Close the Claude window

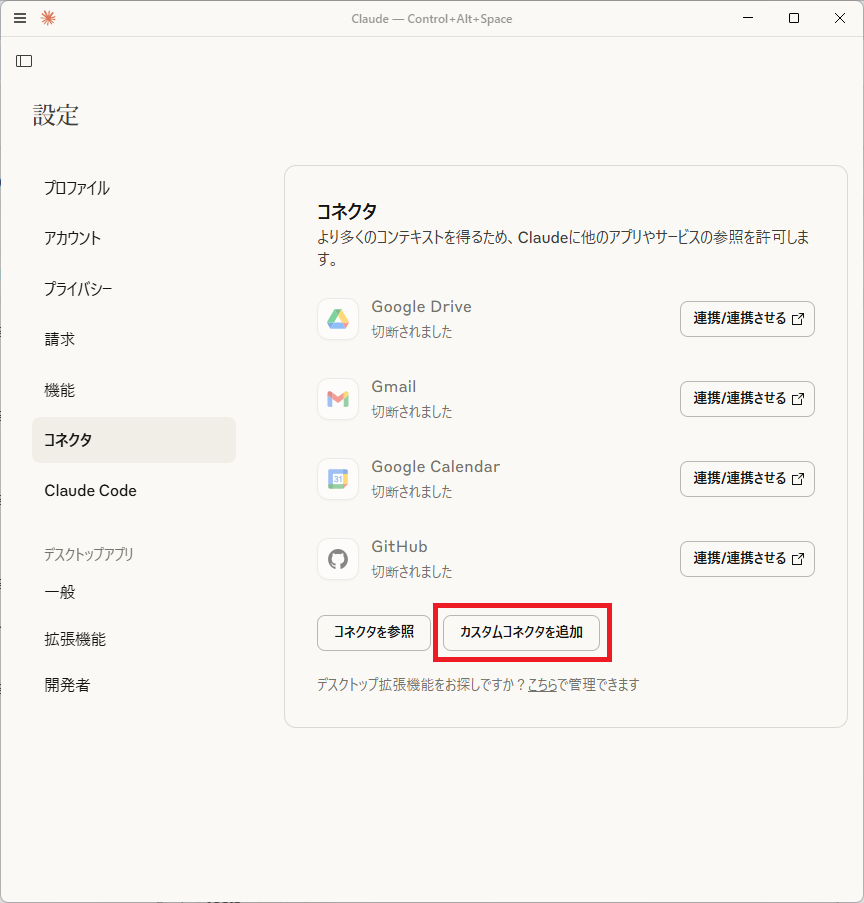tap(840, 18)
